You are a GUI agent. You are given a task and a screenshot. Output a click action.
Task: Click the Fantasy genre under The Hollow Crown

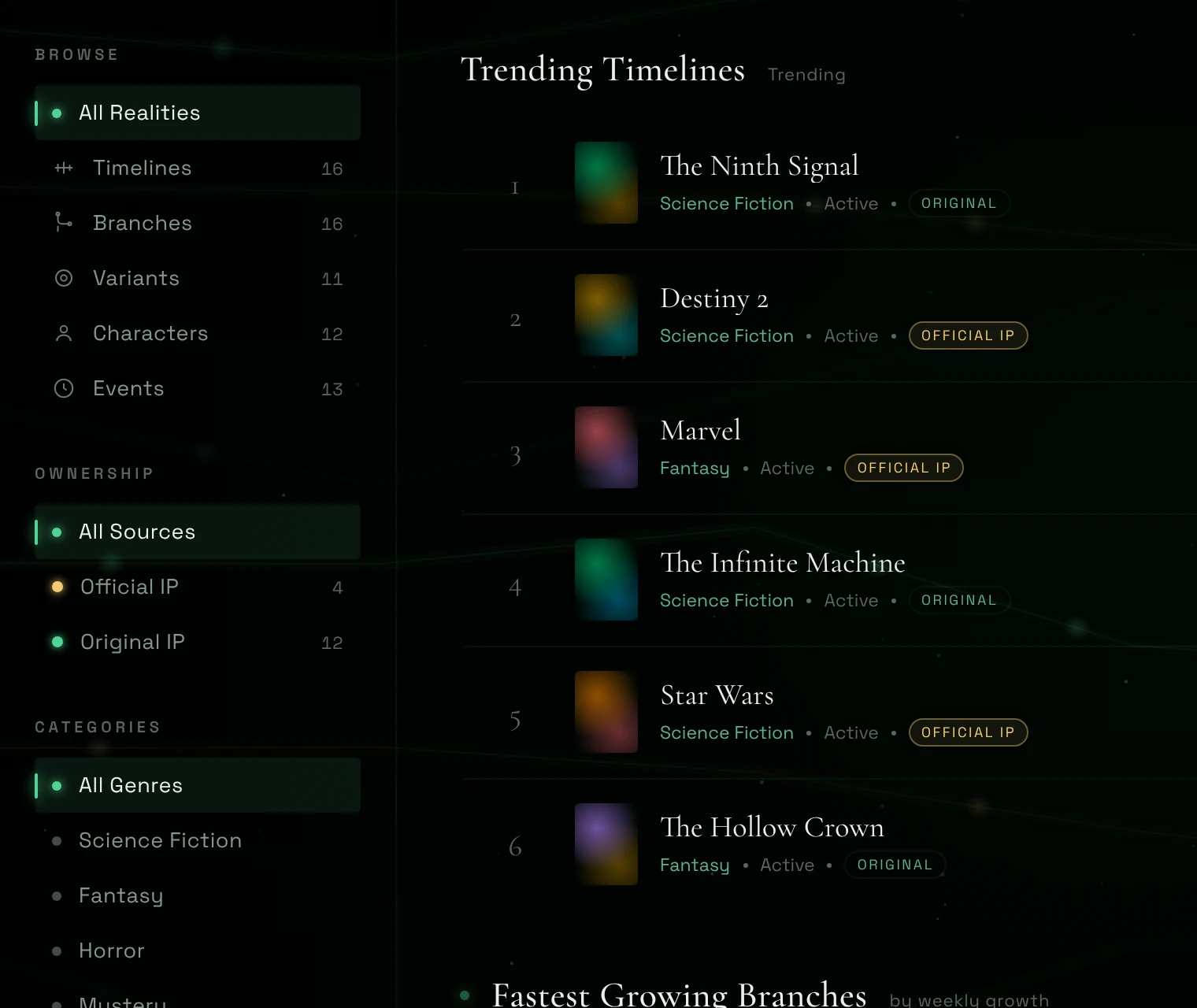695,865
